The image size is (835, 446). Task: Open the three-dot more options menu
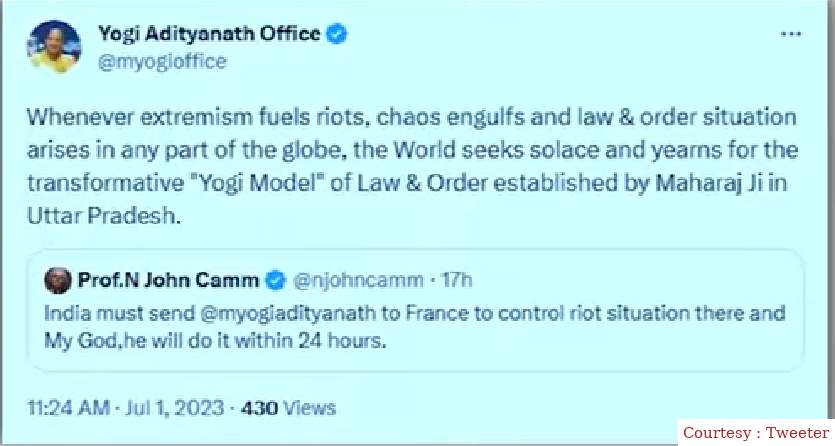[790, 34]
